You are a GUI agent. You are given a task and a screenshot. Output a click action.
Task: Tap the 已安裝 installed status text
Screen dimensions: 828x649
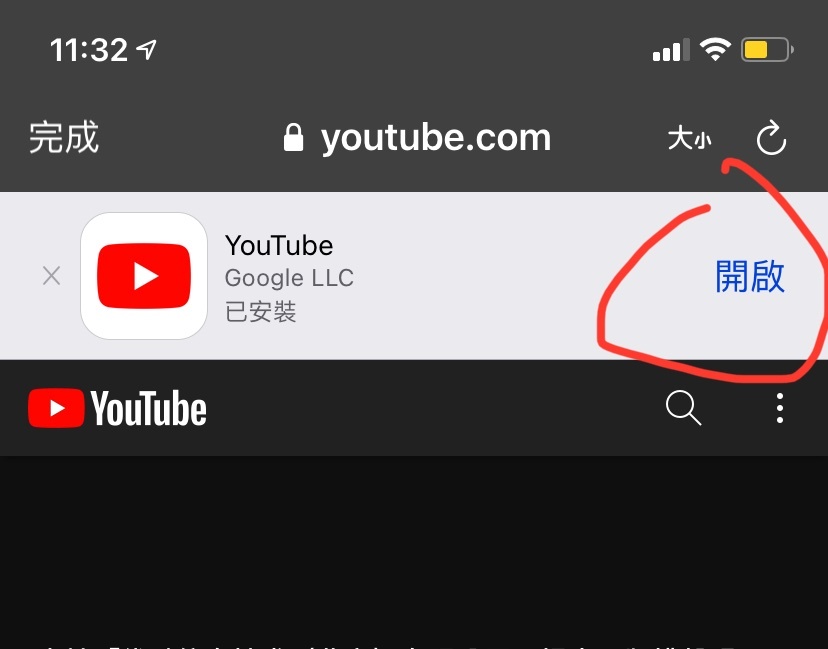[x=260, y=312]
